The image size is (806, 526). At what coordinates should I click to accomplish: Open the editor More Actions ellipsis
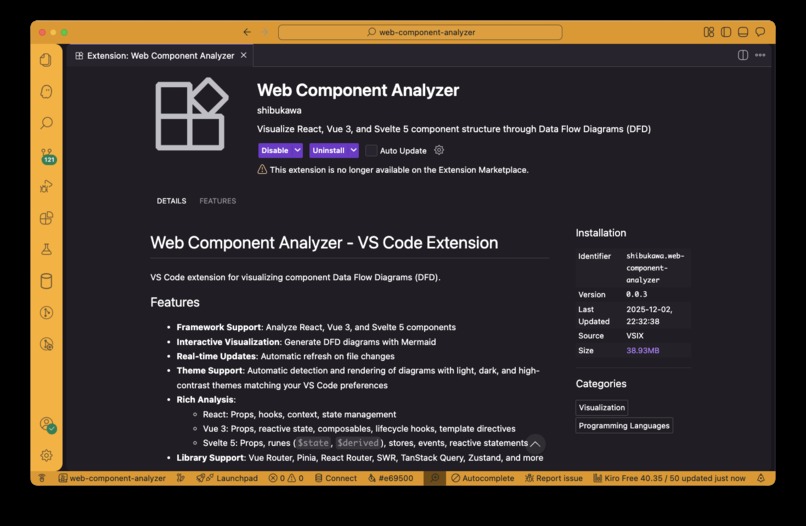(x=760, y=55)
